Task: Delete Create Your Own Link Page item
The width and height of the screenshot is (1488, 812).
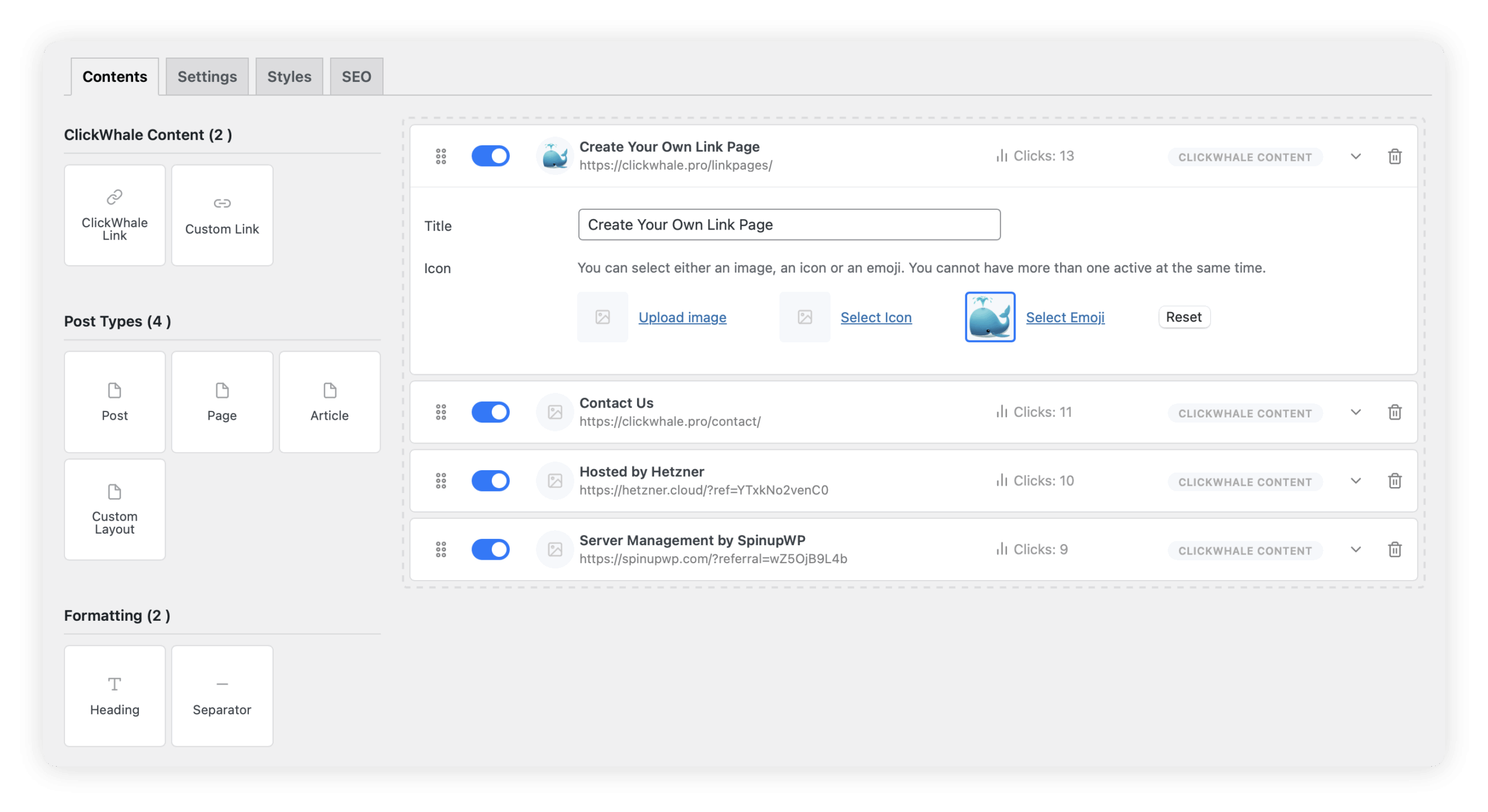Action: pyautogui.click(x=1394, y=156)
